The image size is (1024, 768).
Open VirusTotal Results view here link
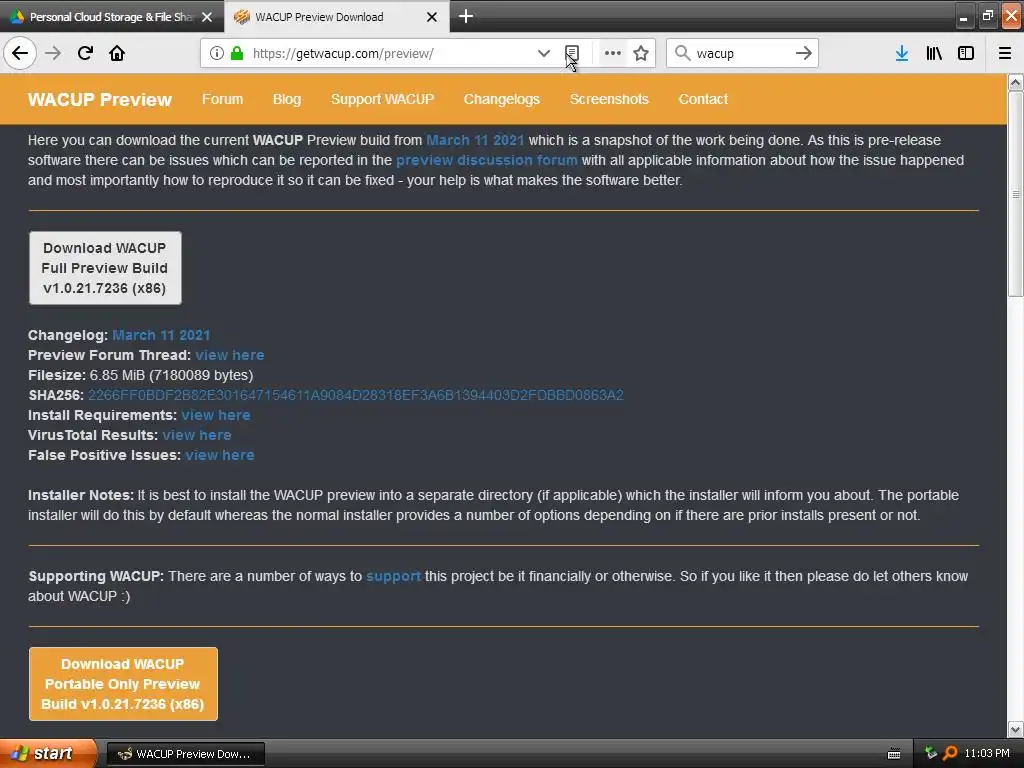(x=197, y=435)
